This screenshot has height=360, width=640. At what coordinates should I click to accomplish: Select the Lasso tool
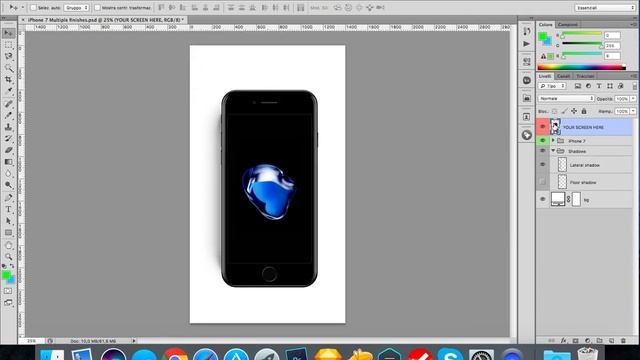point(8,56)
